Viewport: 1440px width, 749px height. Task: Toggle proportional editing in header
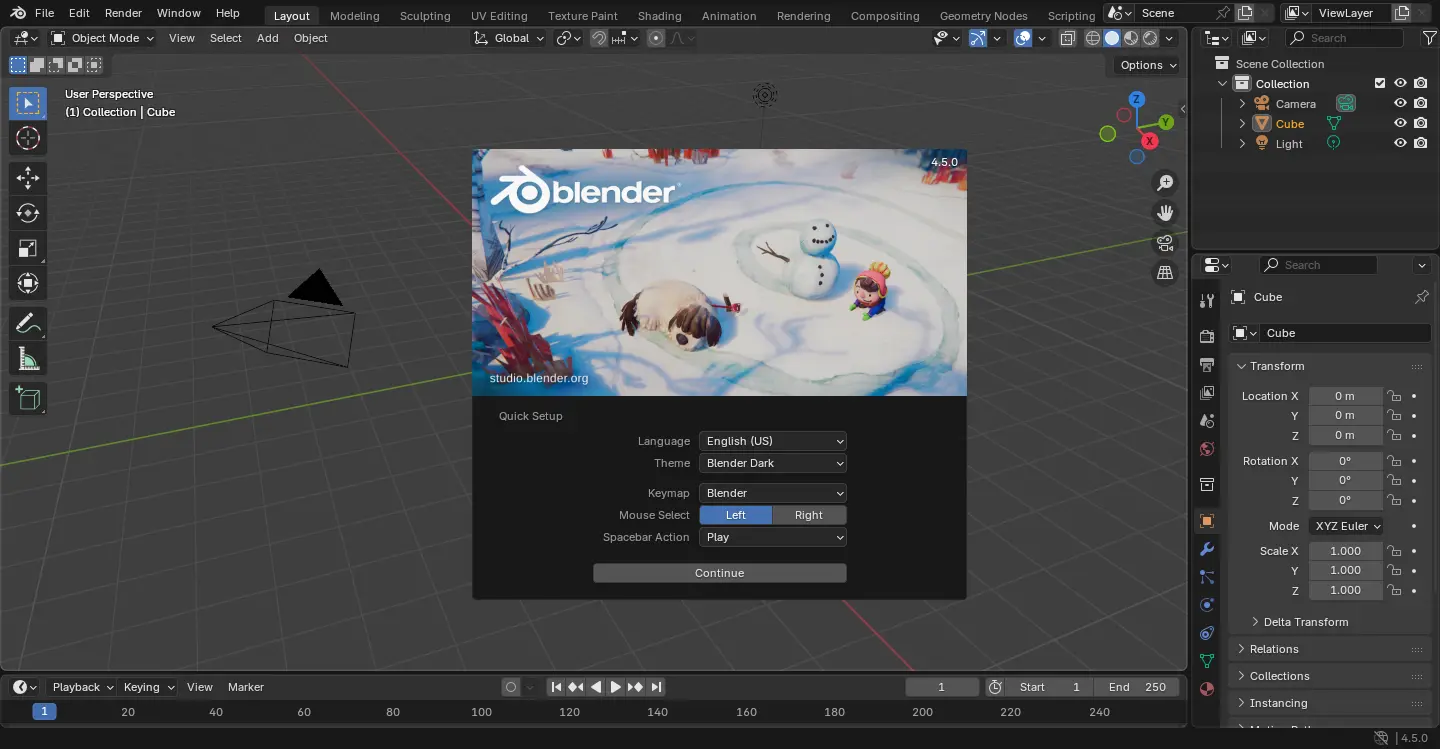click(656, 38)
